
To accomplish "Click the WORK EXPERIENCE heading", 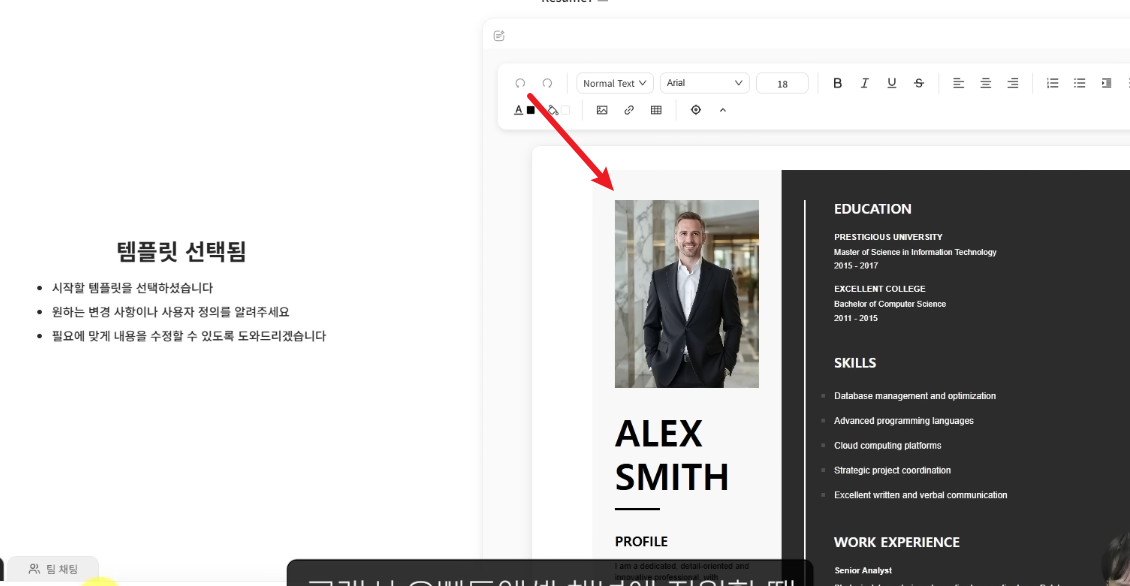I will click(x=897, y=542).
